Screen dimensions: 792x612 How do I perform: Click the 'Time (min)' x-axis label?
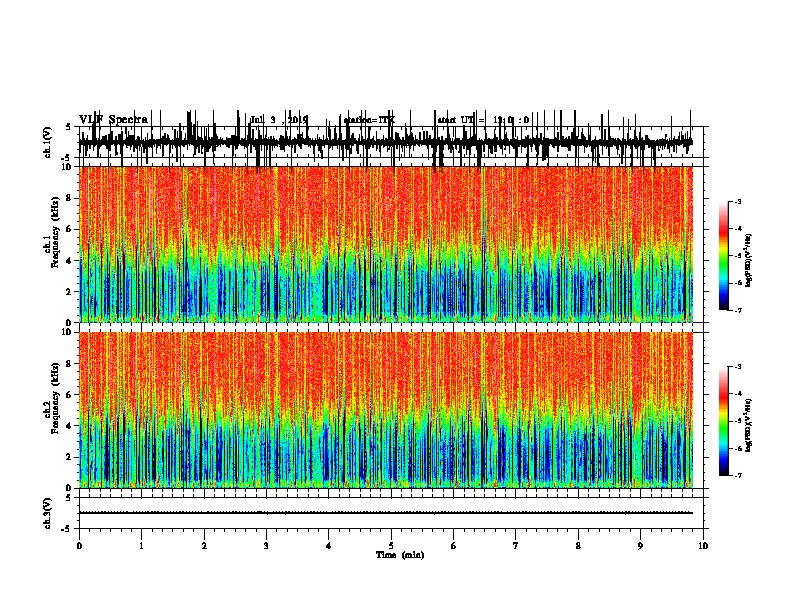tap(400, 555)
